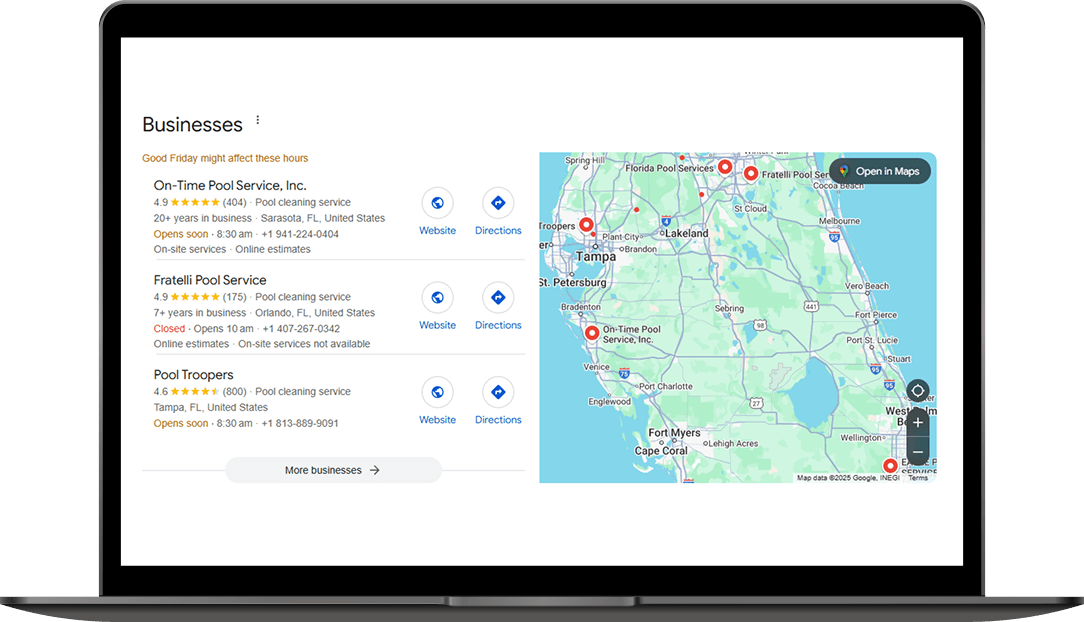Click the 'Fort Myers' label on the map
Screen dimensions: 1084x622
point(674,433)
